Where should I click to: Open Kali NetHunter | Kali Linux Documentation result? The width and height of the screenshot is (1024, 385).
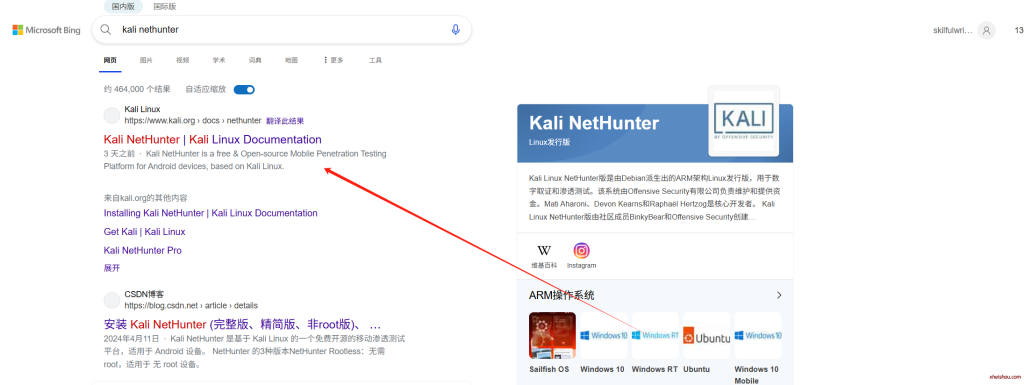click(x=212, y=139)
